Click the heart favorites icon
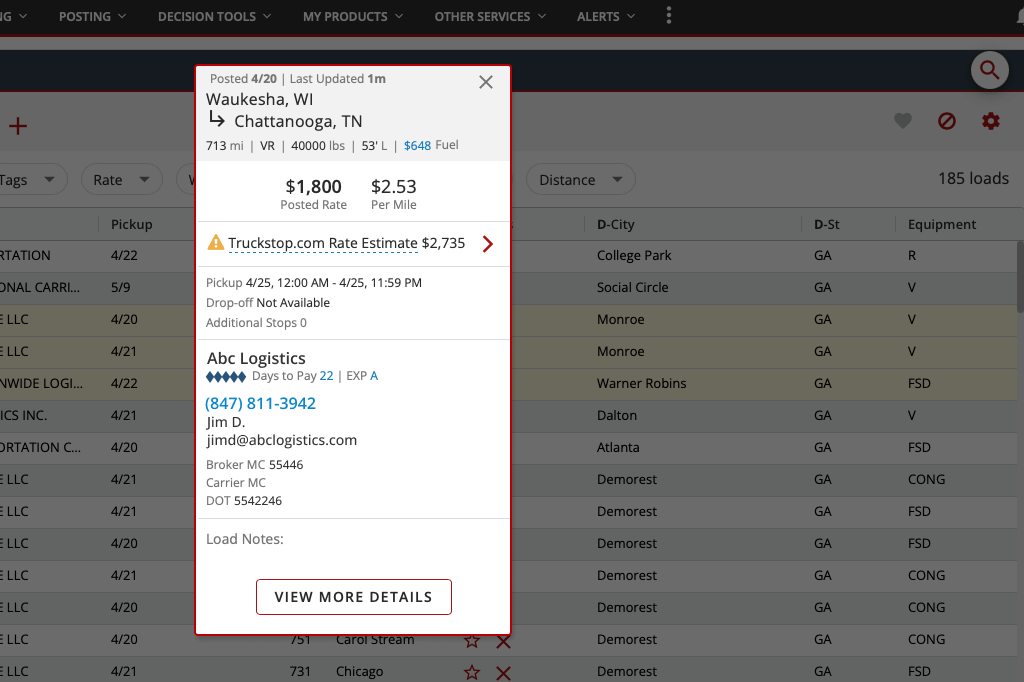 tap(903, 121)
